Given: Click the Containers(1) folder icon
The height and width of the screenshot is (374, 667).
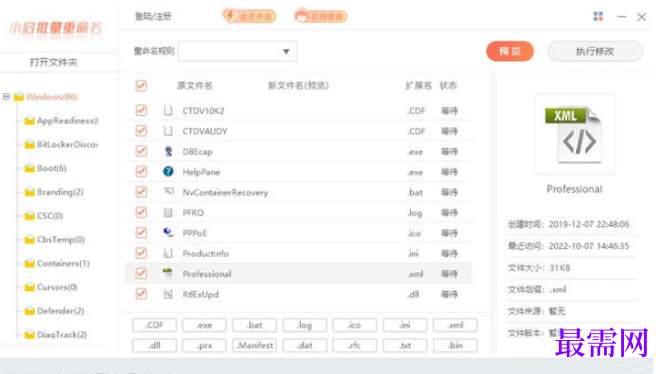Looking at the screenshot, I should coord(30,263).
